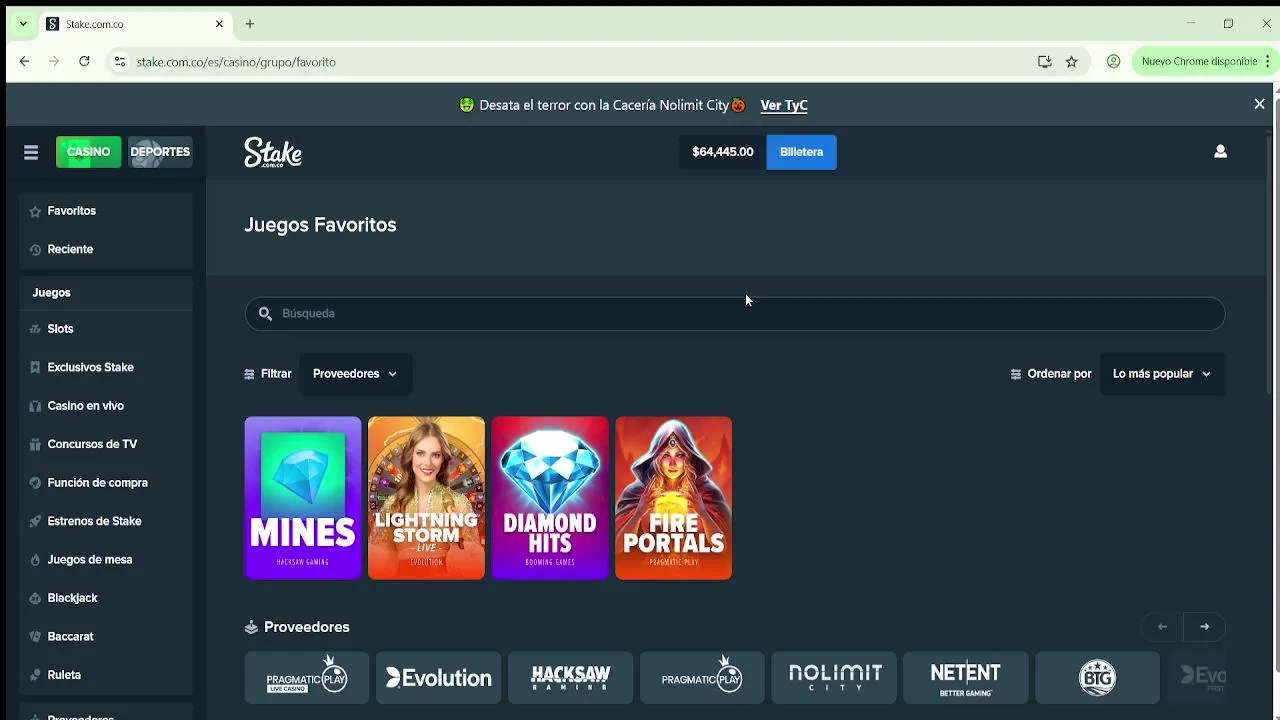The height and width of the screenshot is (720, 1280).
Task: Select the Hacksaw Gaming provider logo
Action: 571,678
